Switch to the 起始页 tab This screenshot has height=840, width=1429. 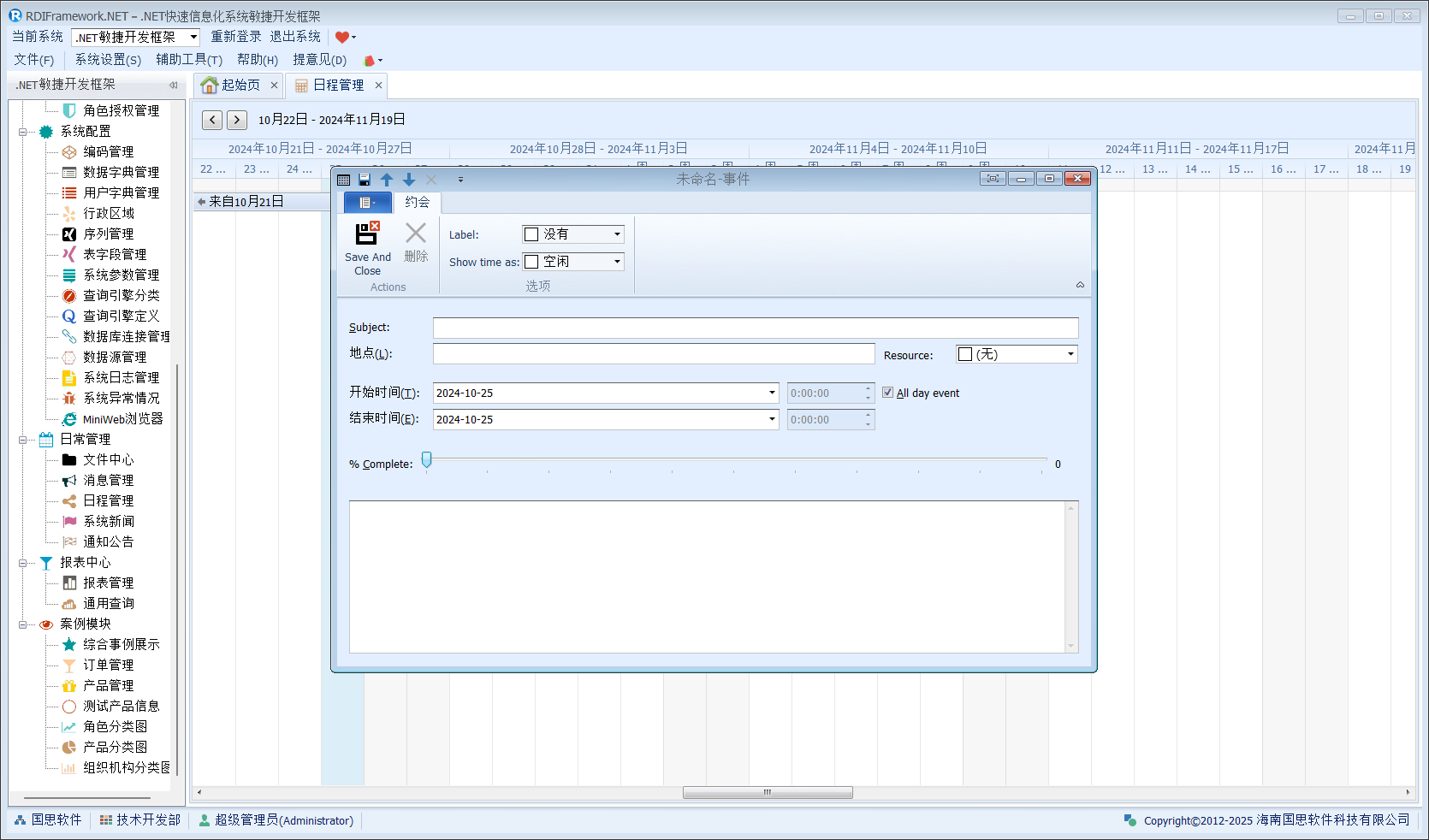point(240,85)
